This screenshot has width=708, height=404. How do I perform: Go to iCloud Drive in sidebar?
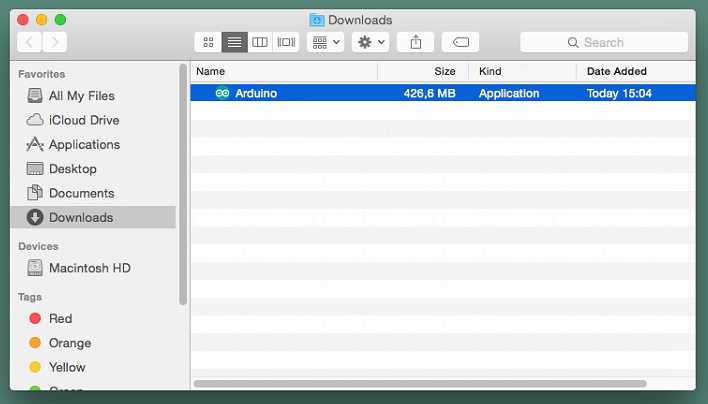pyautogui.click(x=84, y=120)
